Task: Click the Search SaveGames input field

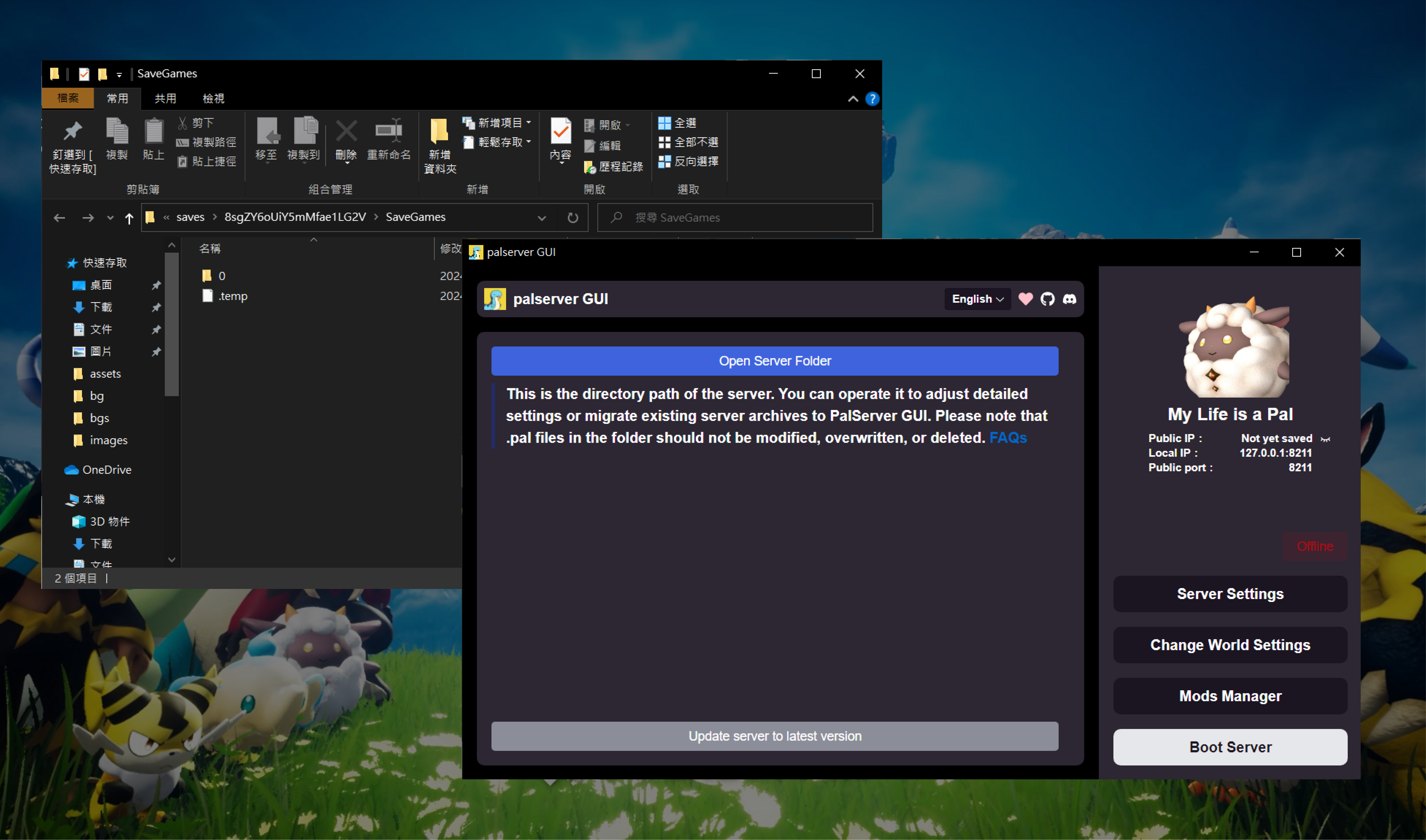Action: point(735,218)
